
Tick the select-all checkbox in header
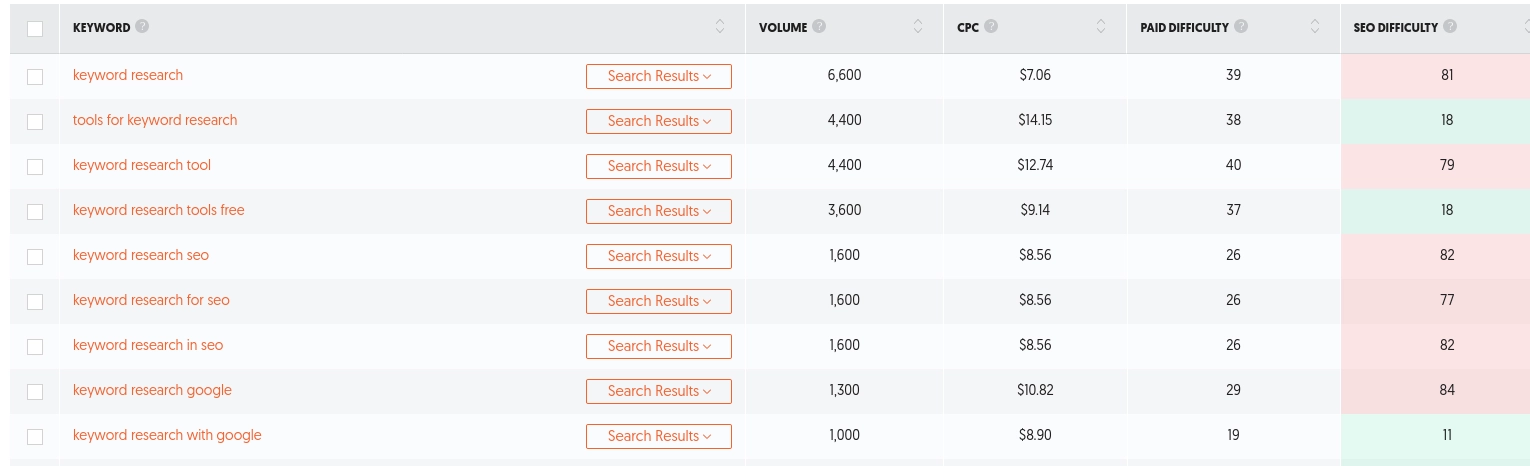click(35, 28)
